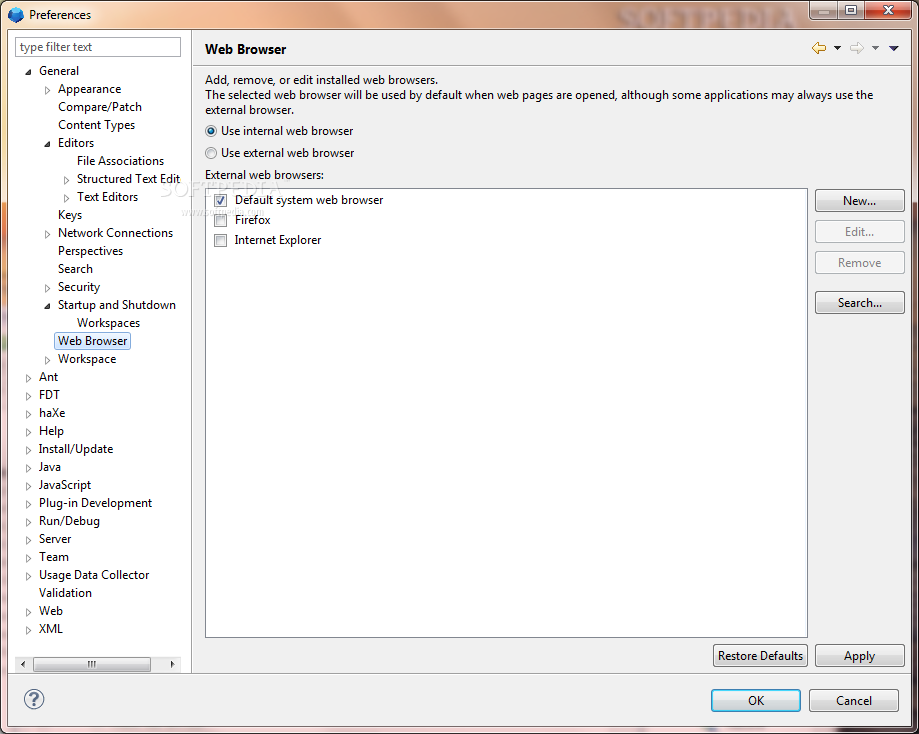Click tree horizontal scrollbar left arrow

[23, 664]
